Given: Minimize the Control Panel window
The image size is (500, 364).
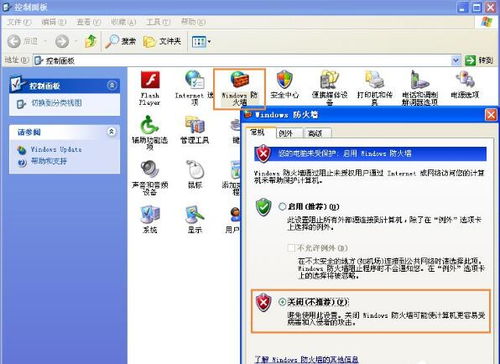Looking at the screenshot, I should [462, 7].
